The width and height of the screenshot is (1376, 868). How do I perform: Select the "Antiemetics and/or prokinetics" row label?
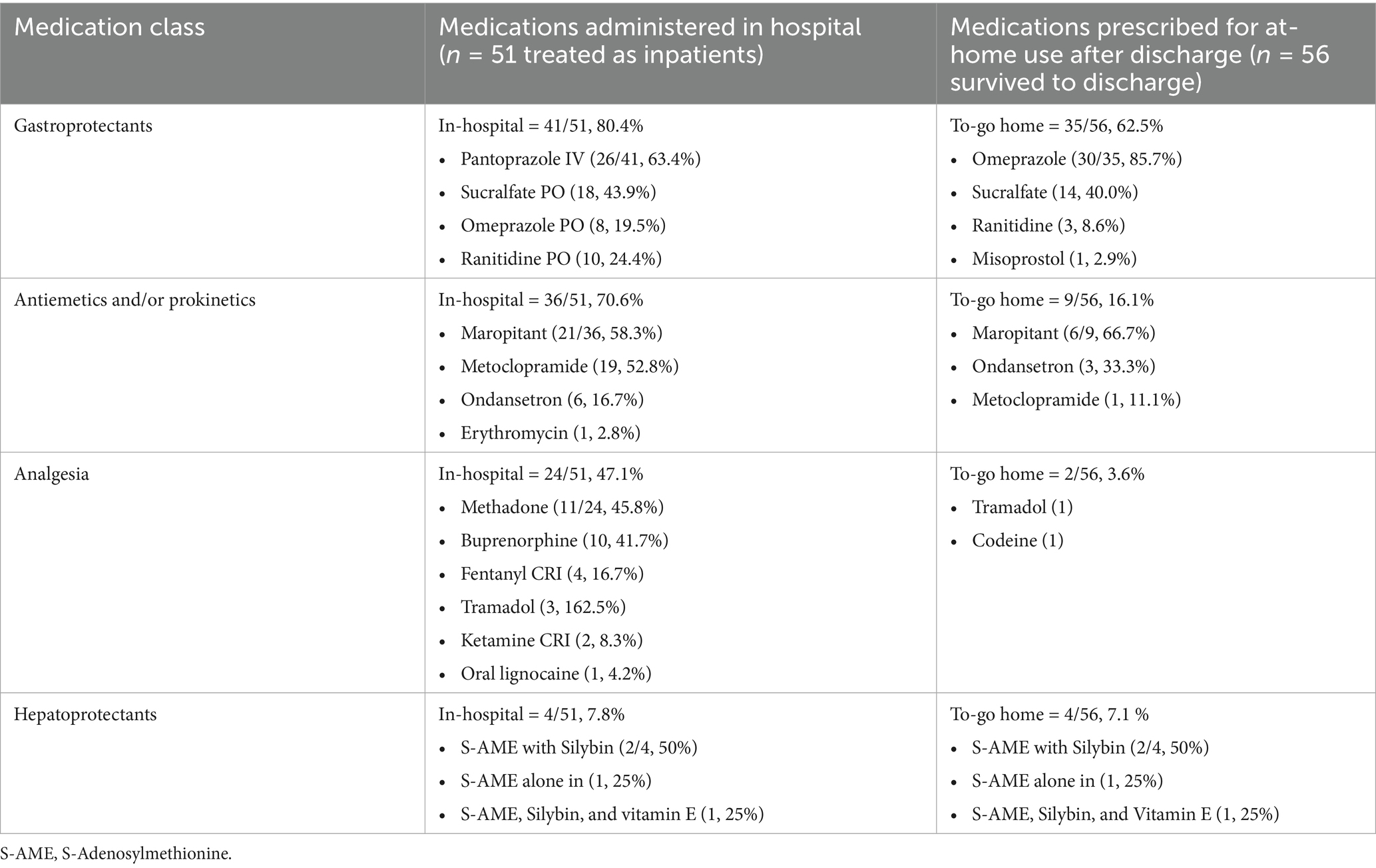point(135,300)
